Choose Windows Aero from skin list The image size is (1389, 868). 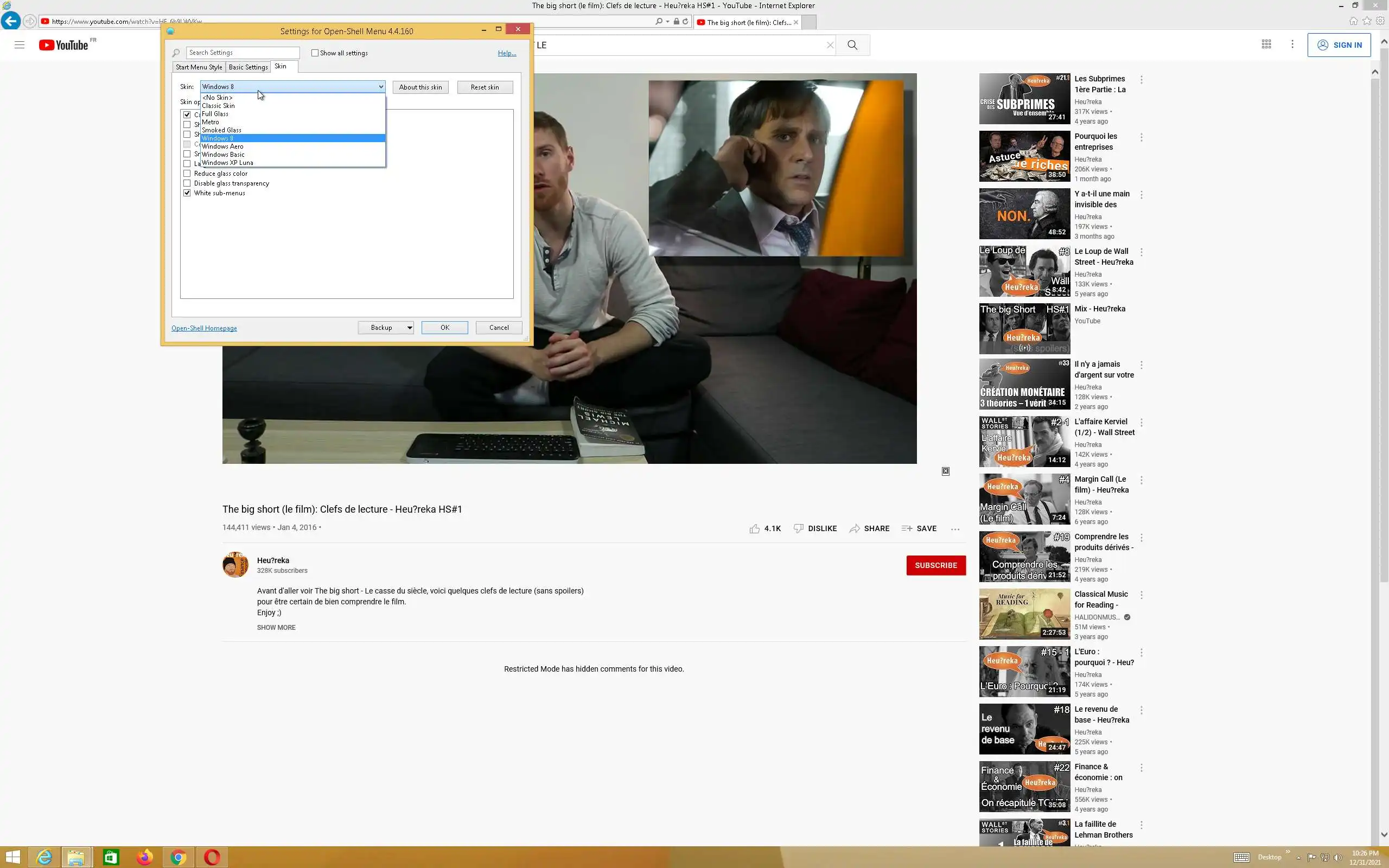tap(222, 146)
